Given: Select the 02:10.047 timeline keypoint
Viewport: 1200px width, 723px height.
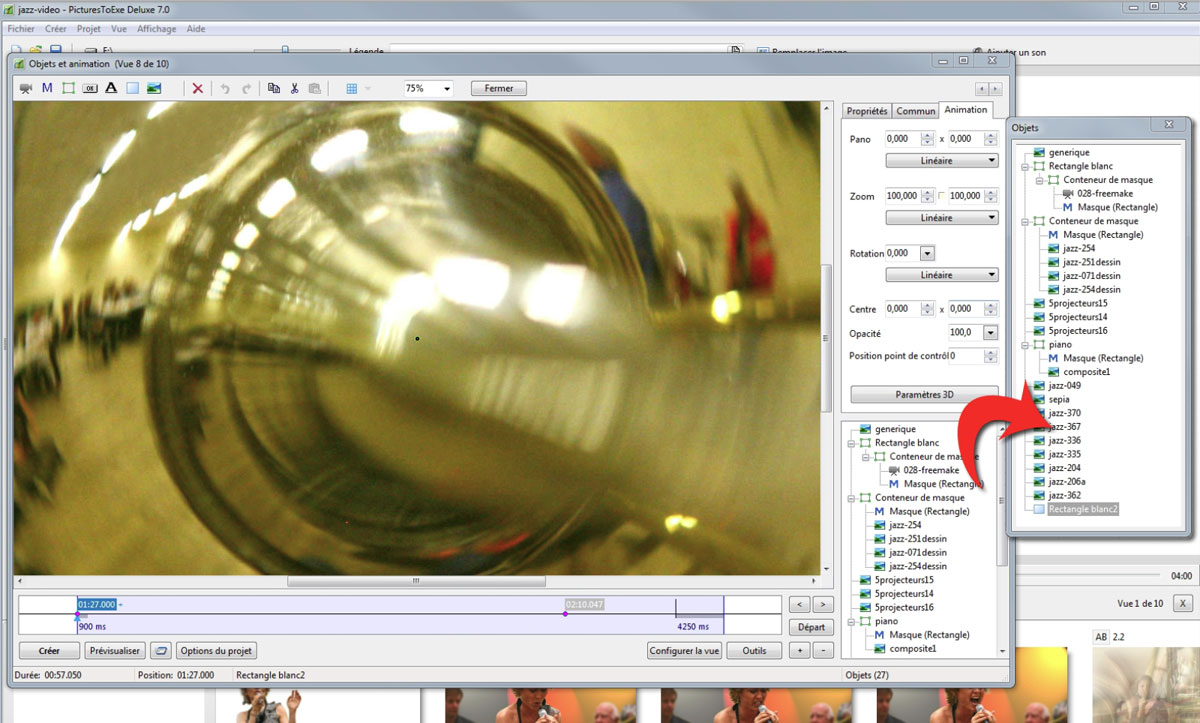Looking at the screenshot, I should click(x=585, y=604).
